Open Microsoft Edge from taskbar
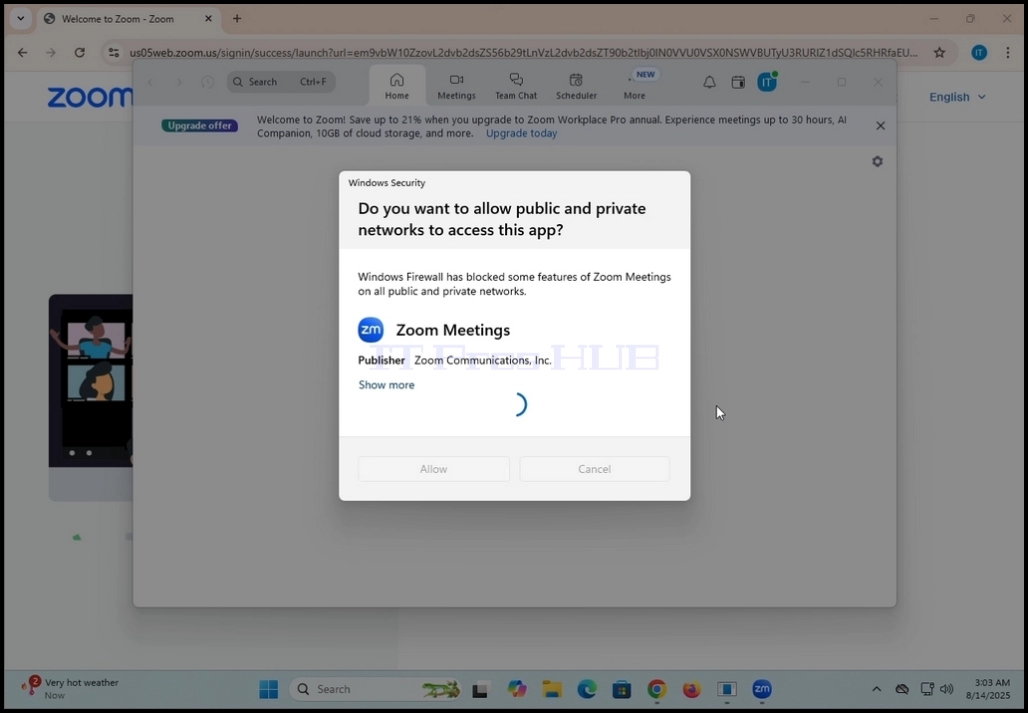The height and width of the screenshot is (713, 1028). [587, 689]
